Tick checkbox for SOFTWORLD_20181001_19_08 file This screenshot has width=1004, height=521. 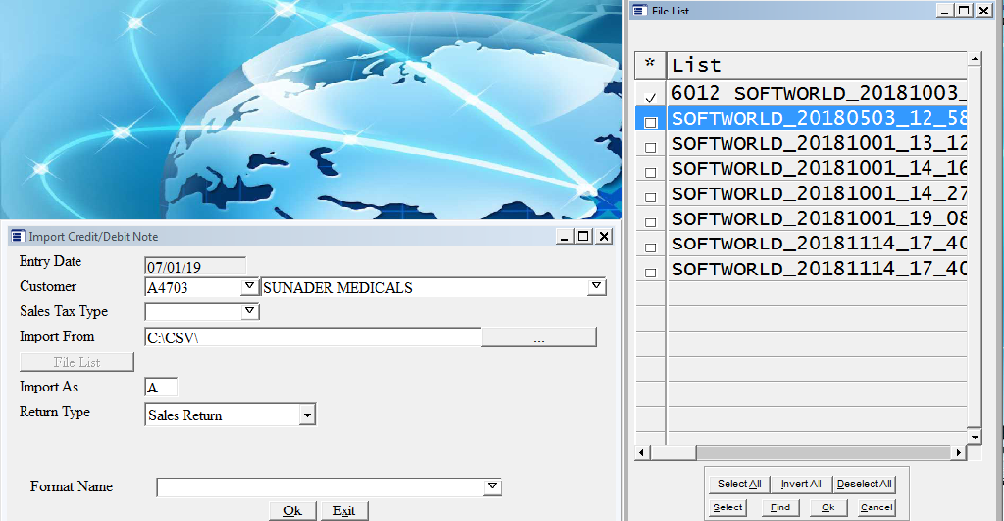click(651, 222)
